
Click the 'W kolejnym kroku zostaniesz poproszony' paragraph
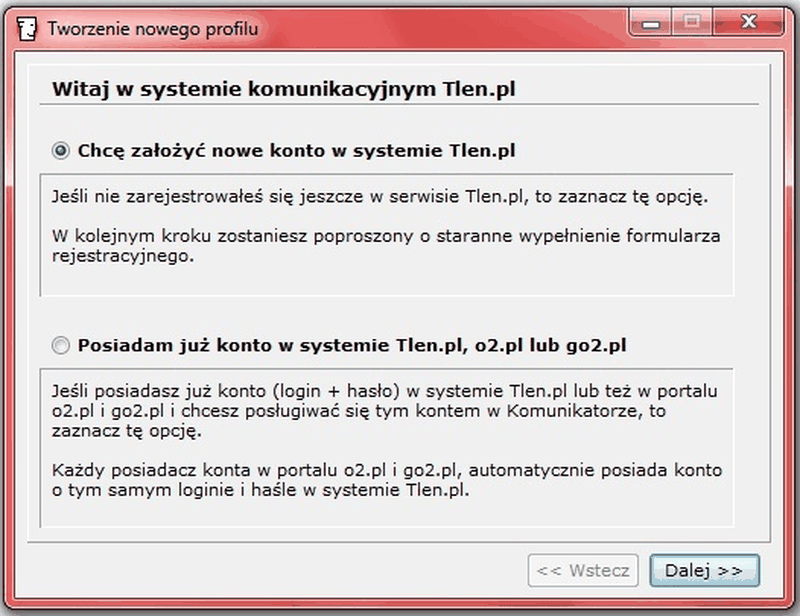tap(386, 245)
